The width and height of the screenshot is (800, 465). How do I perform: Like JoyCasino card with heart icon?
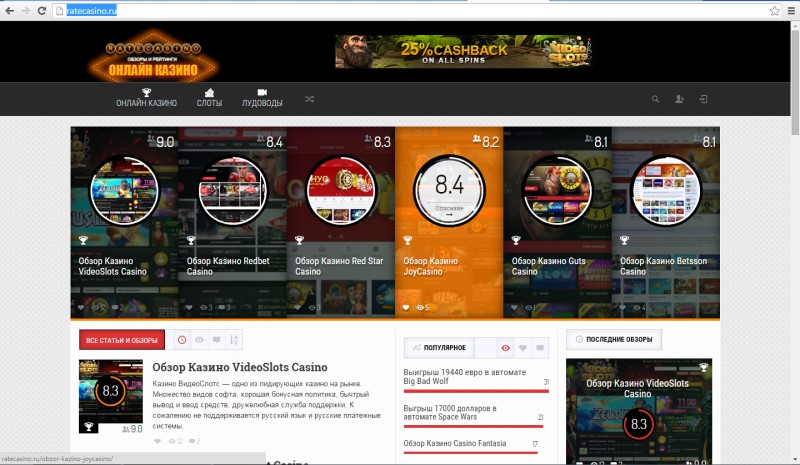[x=406, y=308]
